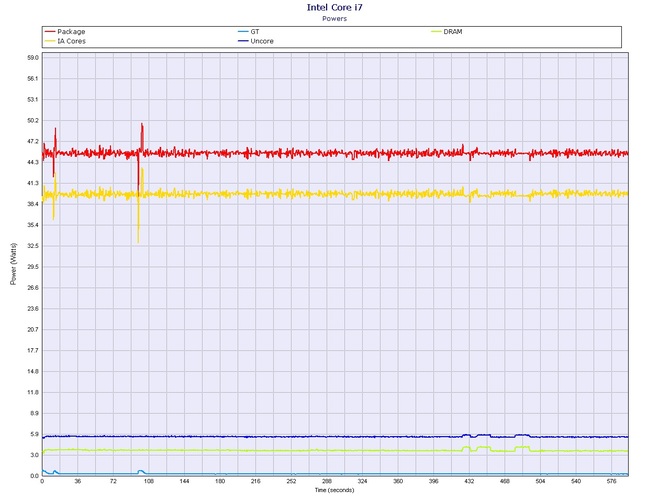Click the 0.0 y-axis label

pyautogui.click(x=34, y=476)
